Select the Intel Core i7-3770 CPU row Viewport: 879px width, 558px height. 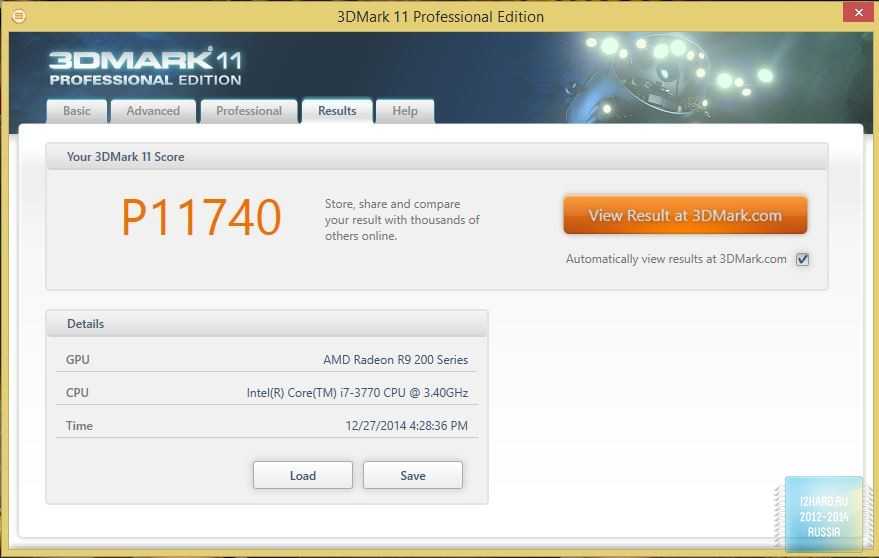(267, 393)
